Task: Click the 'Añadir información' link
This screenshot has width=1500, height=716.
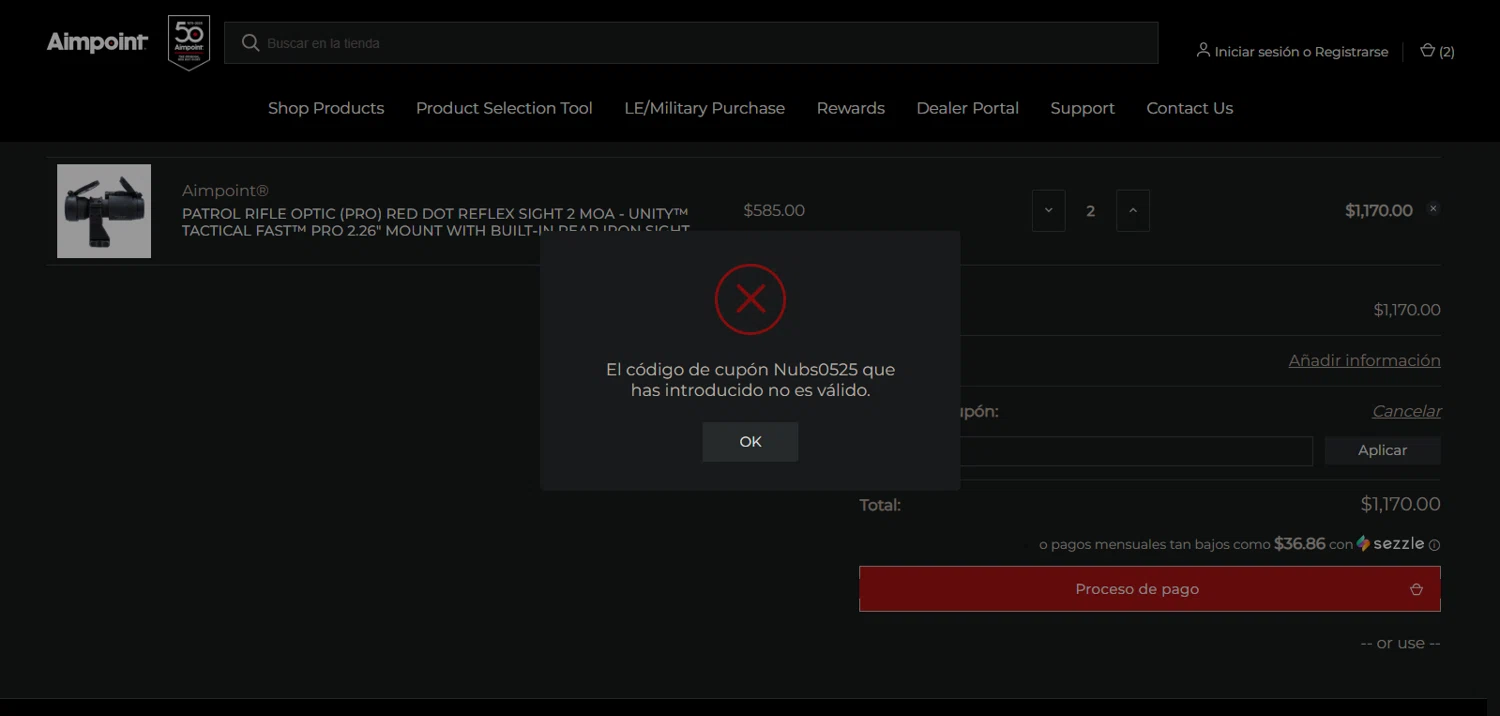Action: pos(1364,360)
